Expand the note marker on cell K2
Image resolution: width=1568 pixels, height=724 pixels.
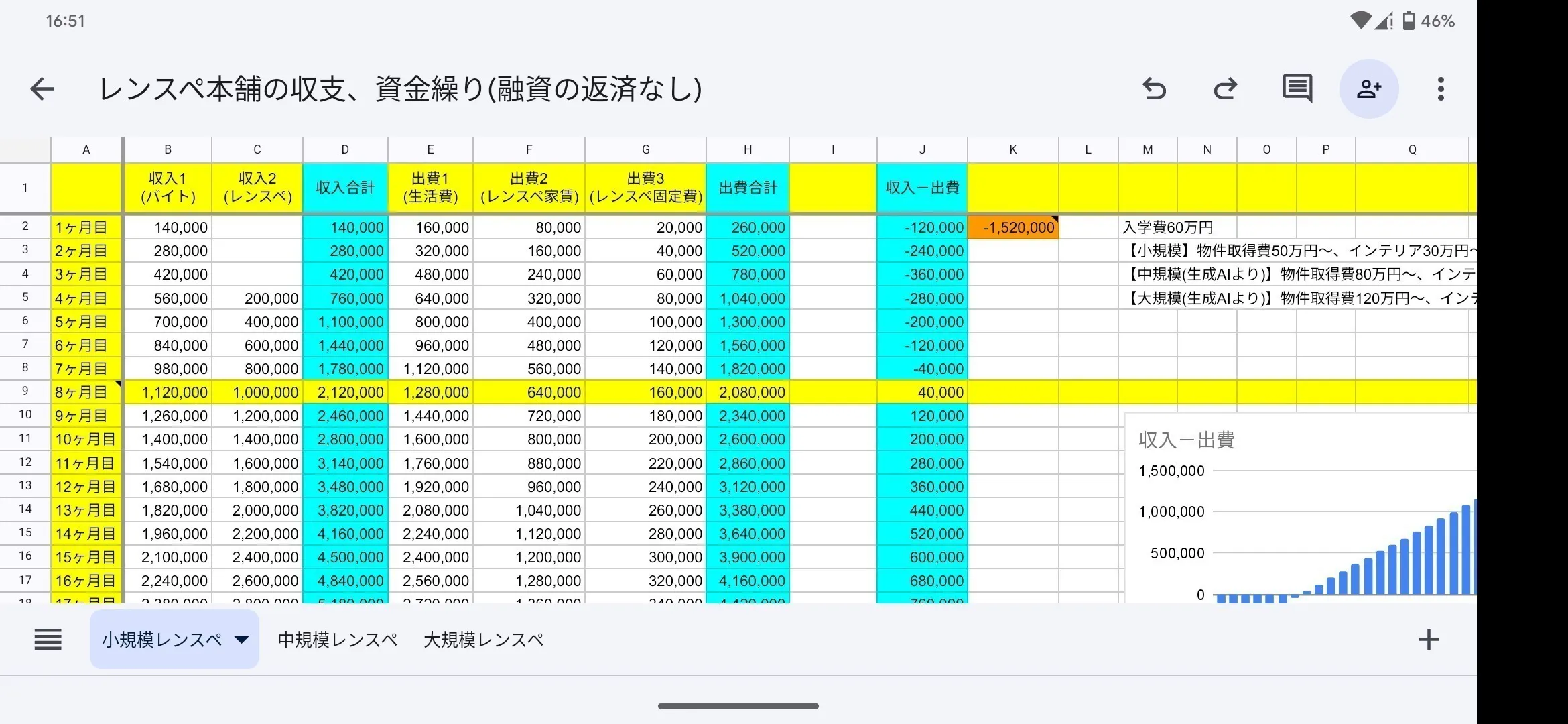click(x=1053, y=220)
